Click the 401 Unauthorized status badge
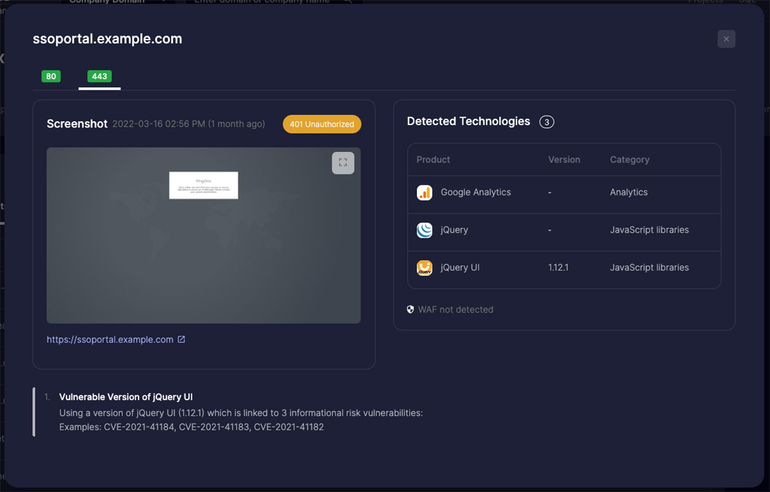The image size is (770, 492). [x=322, y=124]
